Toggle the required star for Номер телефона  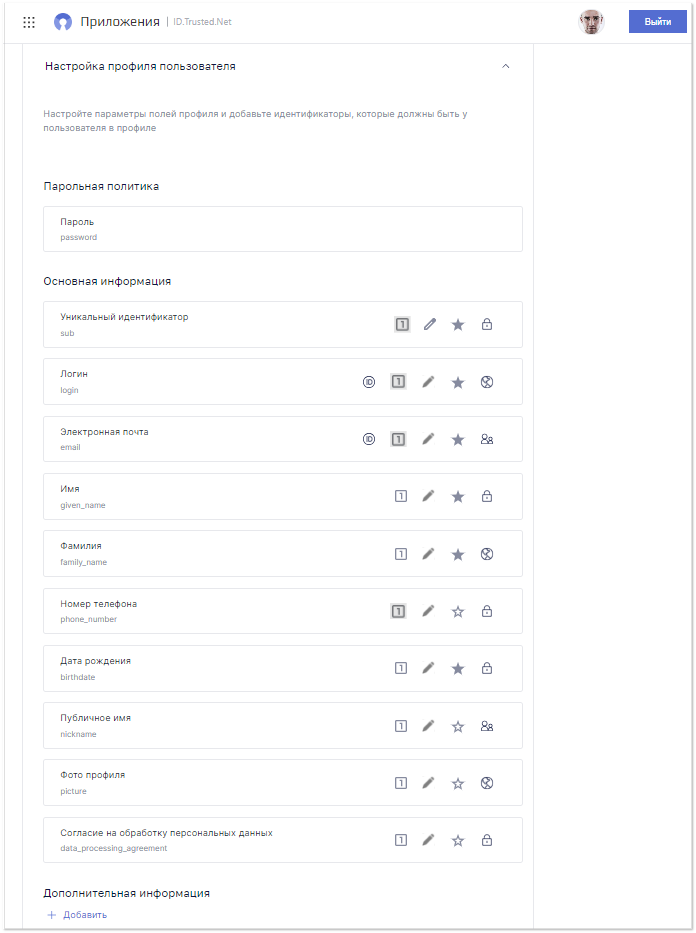457,611
